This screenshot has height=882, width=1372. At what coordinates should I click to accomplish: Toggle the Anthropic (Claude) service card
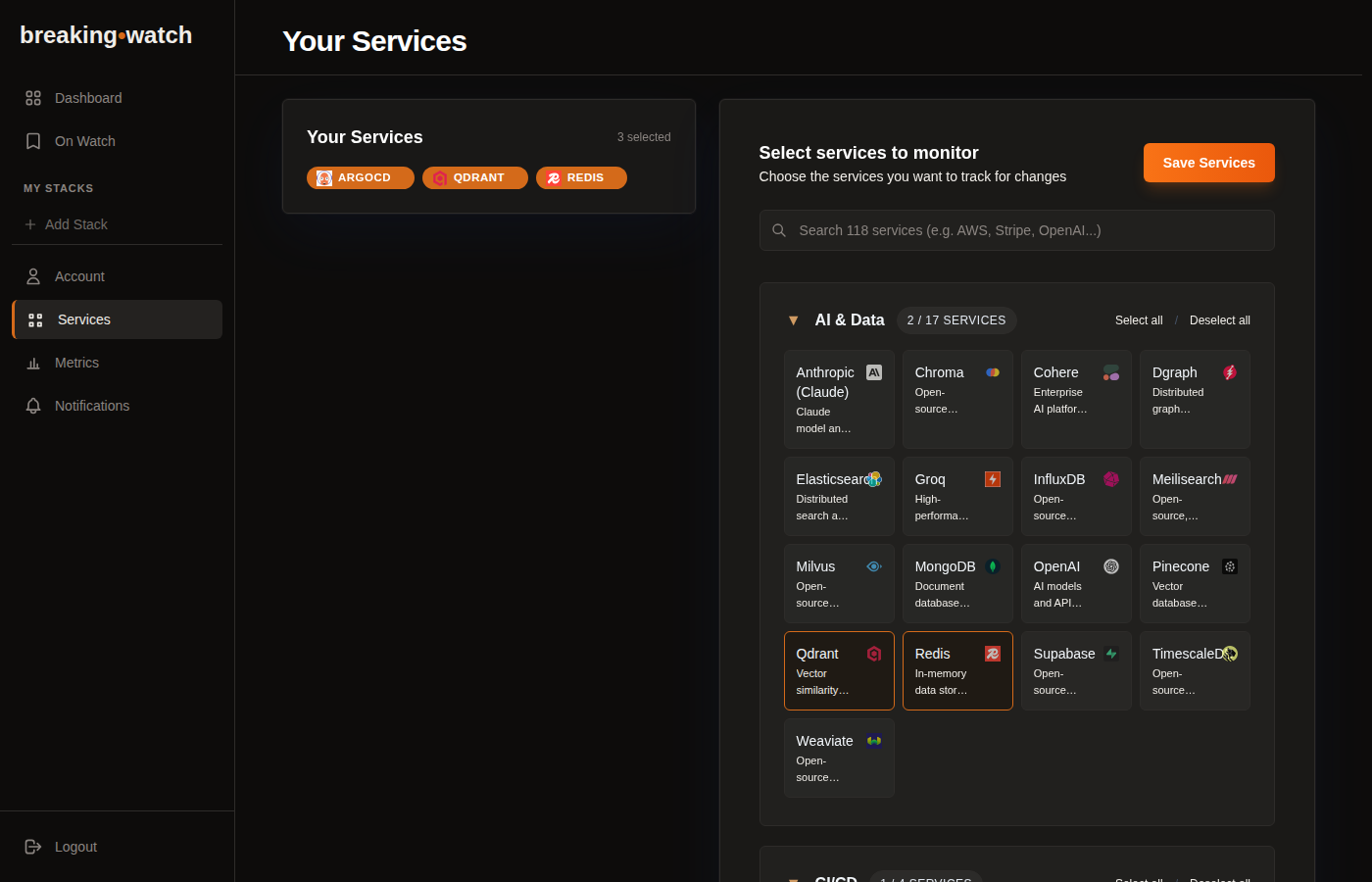click(x=839, y=400)
